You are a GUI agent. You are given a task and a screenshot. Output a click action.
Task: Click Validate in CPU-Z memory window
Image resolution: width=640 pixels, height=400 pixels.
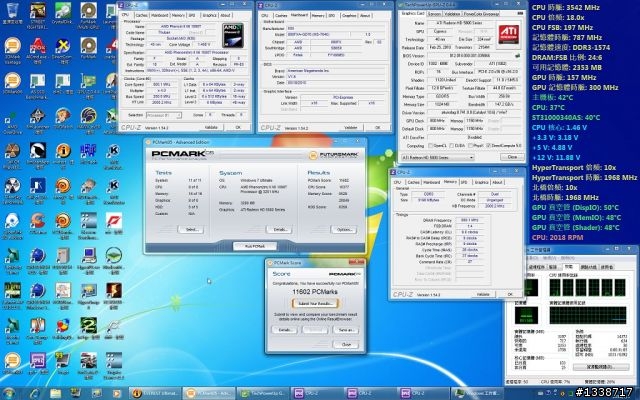click(483, 294)
